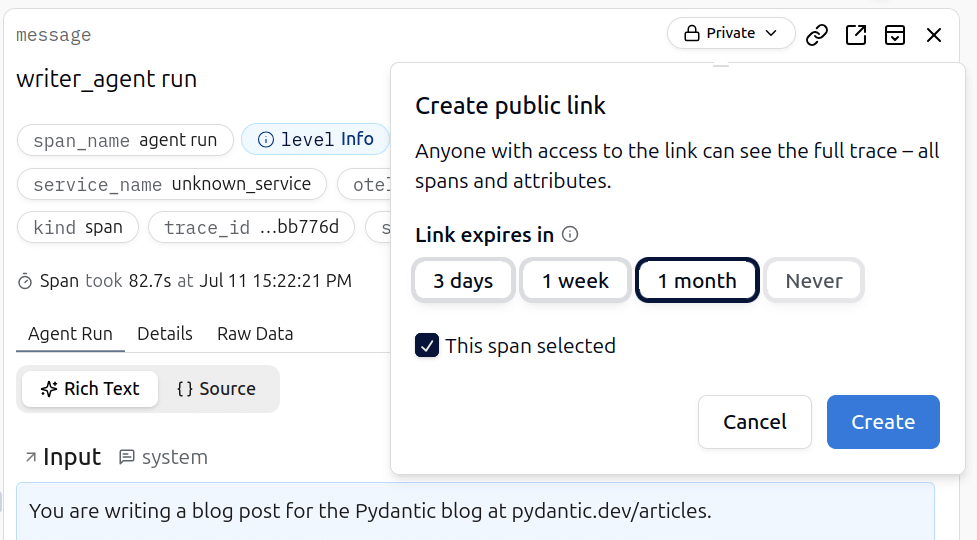
Task: Open span in new window icon
Action: pos(856,35)
